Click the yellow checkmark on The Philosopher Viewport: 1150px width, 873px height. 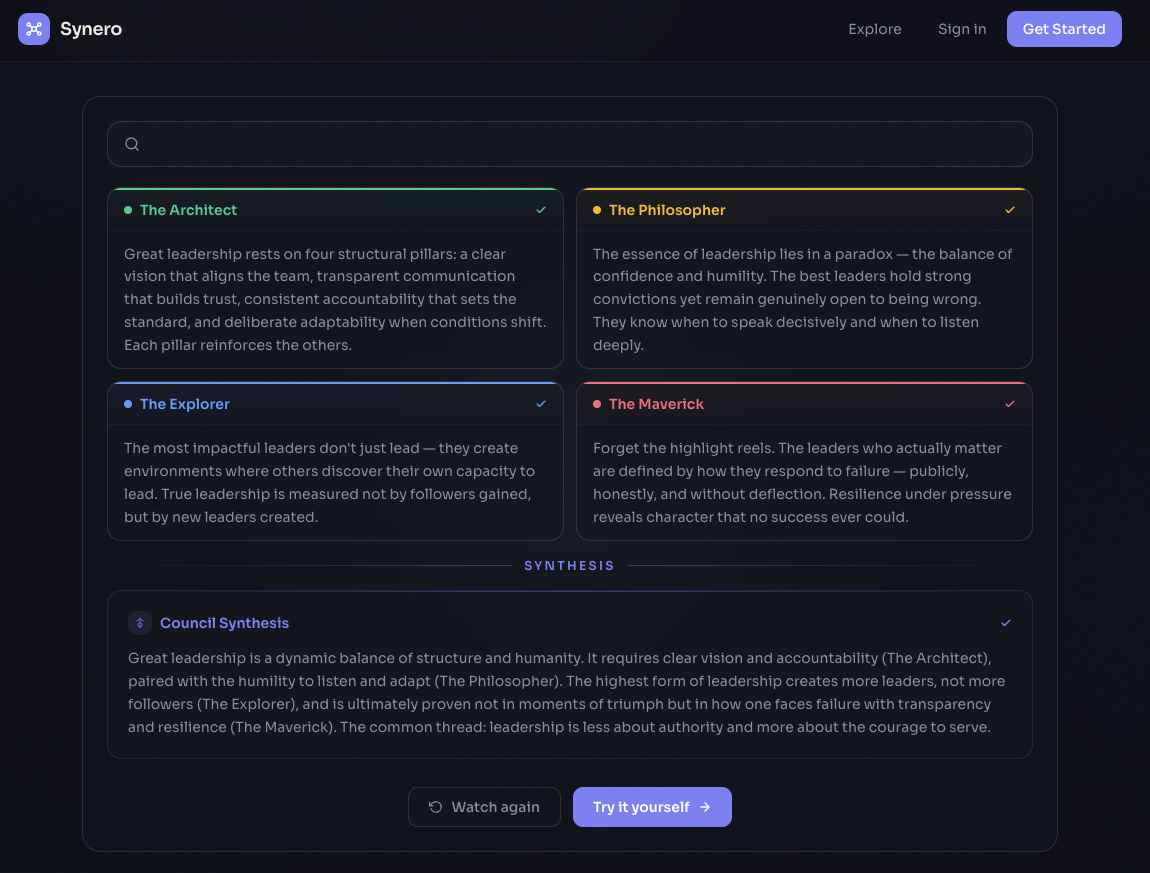pyautogui.click(x=1010, y=210)
